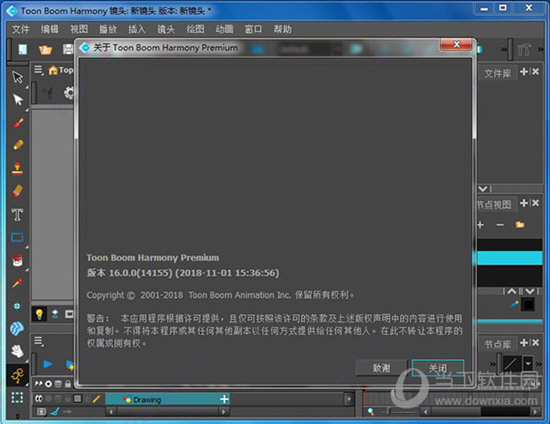Screen dimensions: 550x424
Task: Close the About dialog with red X
Action: pos(456,45)
